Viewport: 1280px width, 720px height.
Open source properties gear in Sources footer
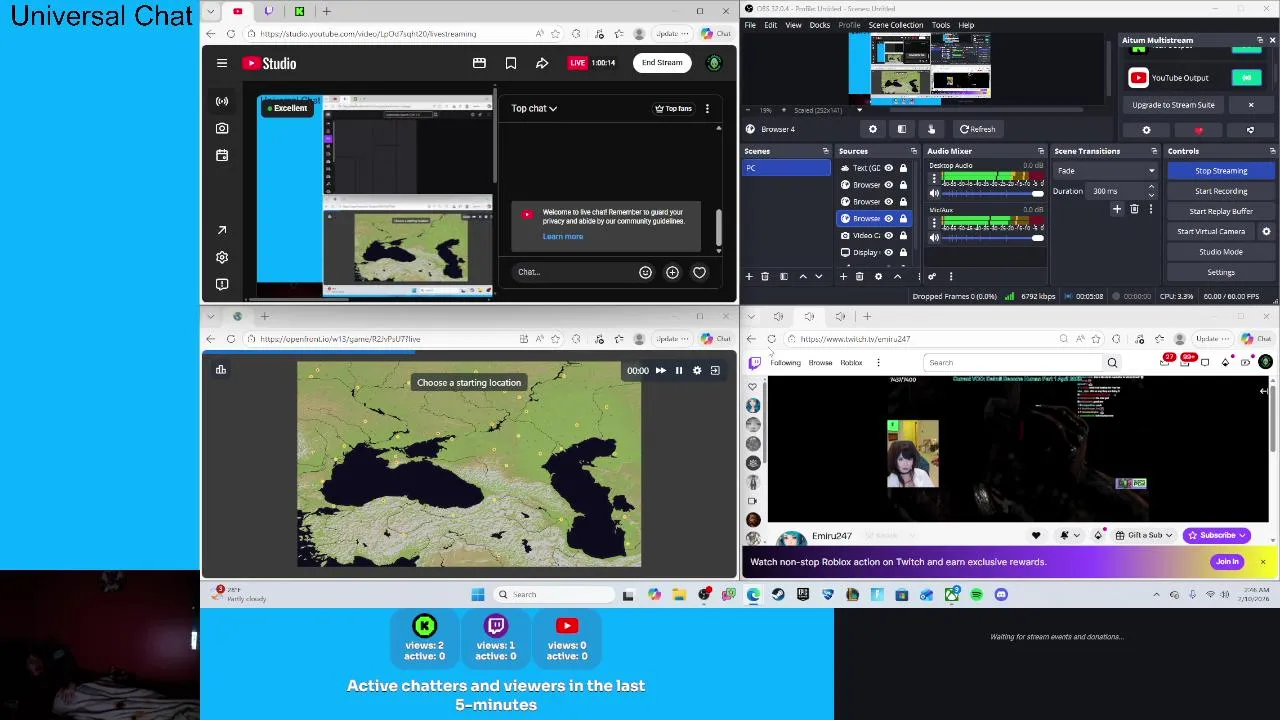tap(878, 276)
